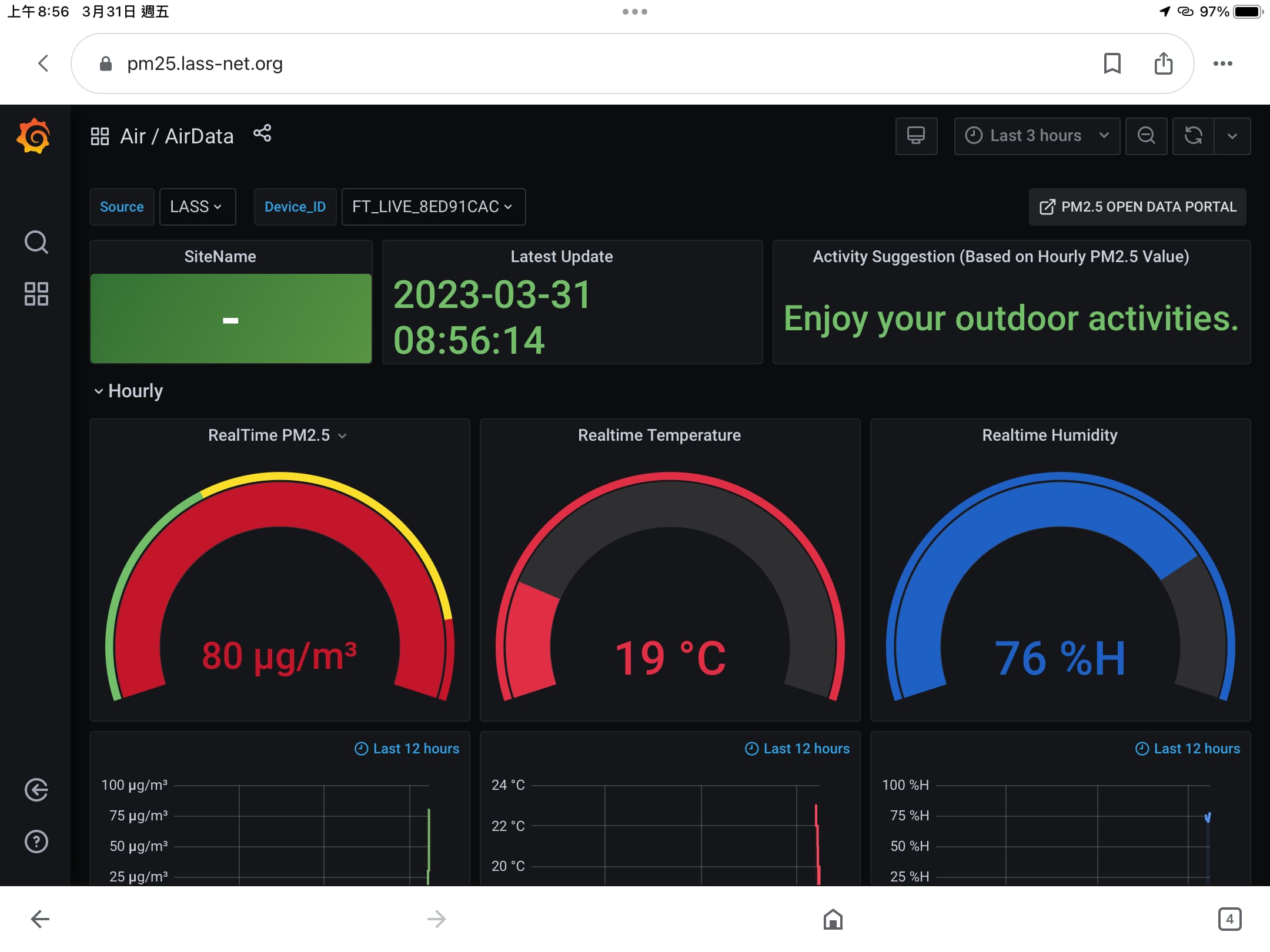Image resolution: width=1270 pixels, height=952 pixels.
Task: Zoom out time range with magnifier icon
Action: tap(1146, 136)
